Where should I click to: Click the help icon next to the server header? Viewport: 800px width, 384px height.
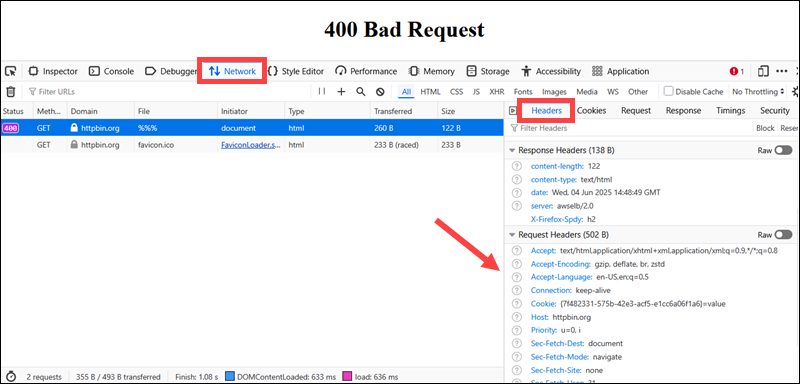[x=517, y=206]
